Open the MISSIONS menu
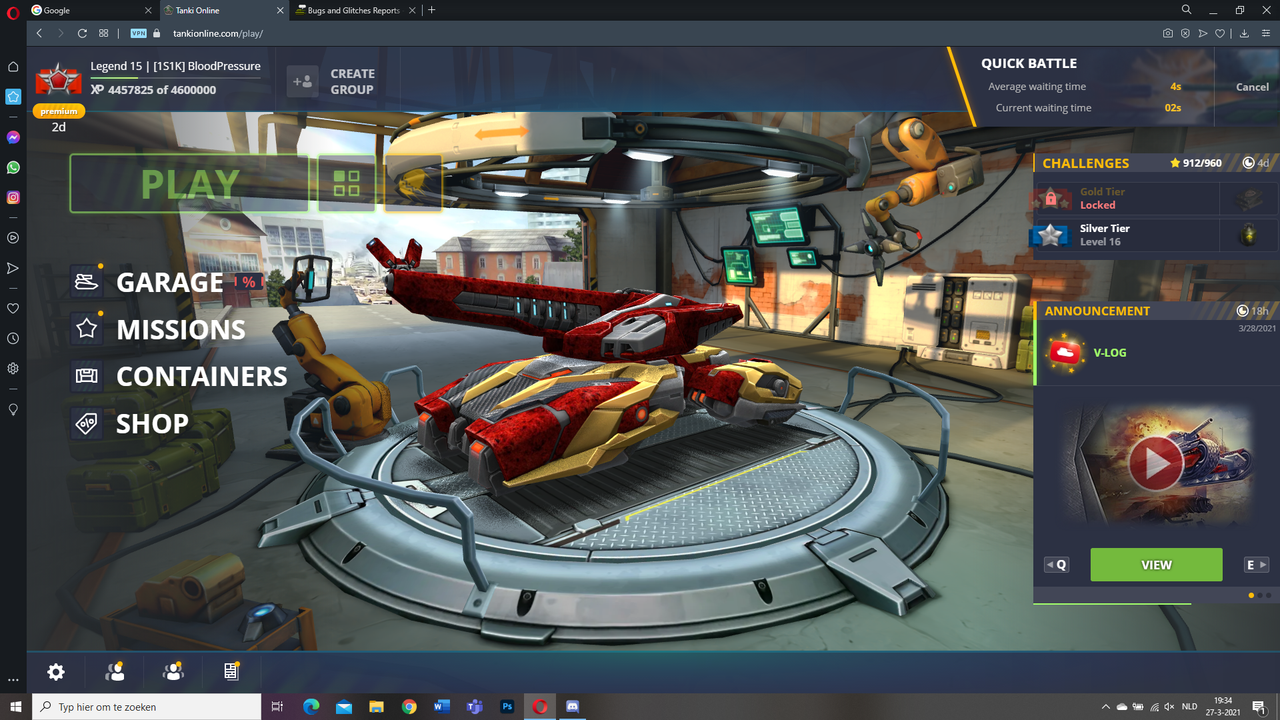1280x720 pixels. point(181,329)
